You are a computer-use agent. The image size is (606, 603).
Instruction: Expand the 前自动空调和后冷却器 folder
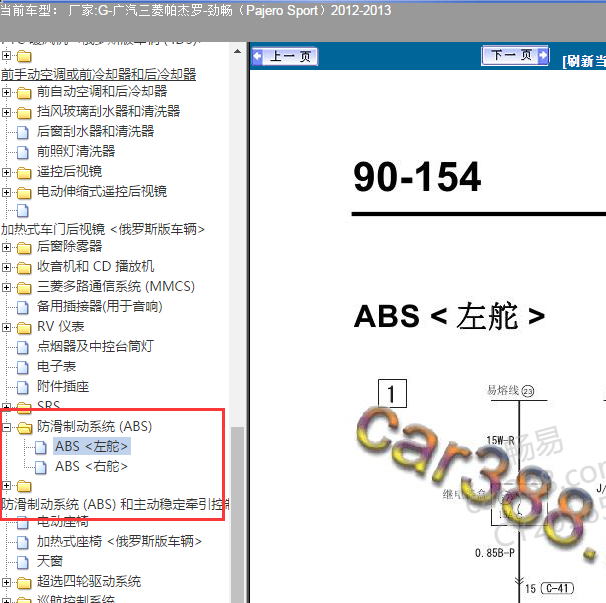(x=6, y=92)
